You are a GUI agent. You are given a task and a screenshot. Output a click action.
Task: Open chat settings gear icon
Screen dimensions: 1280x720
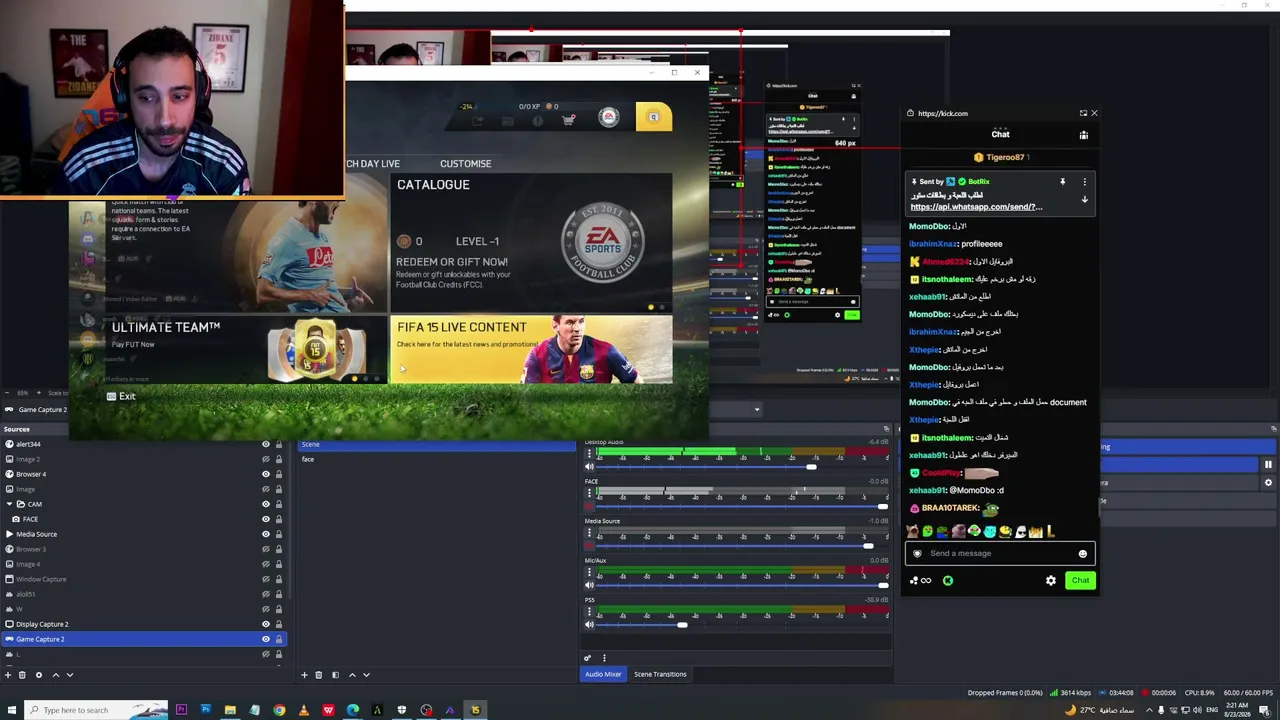[x=1050, y=581]
